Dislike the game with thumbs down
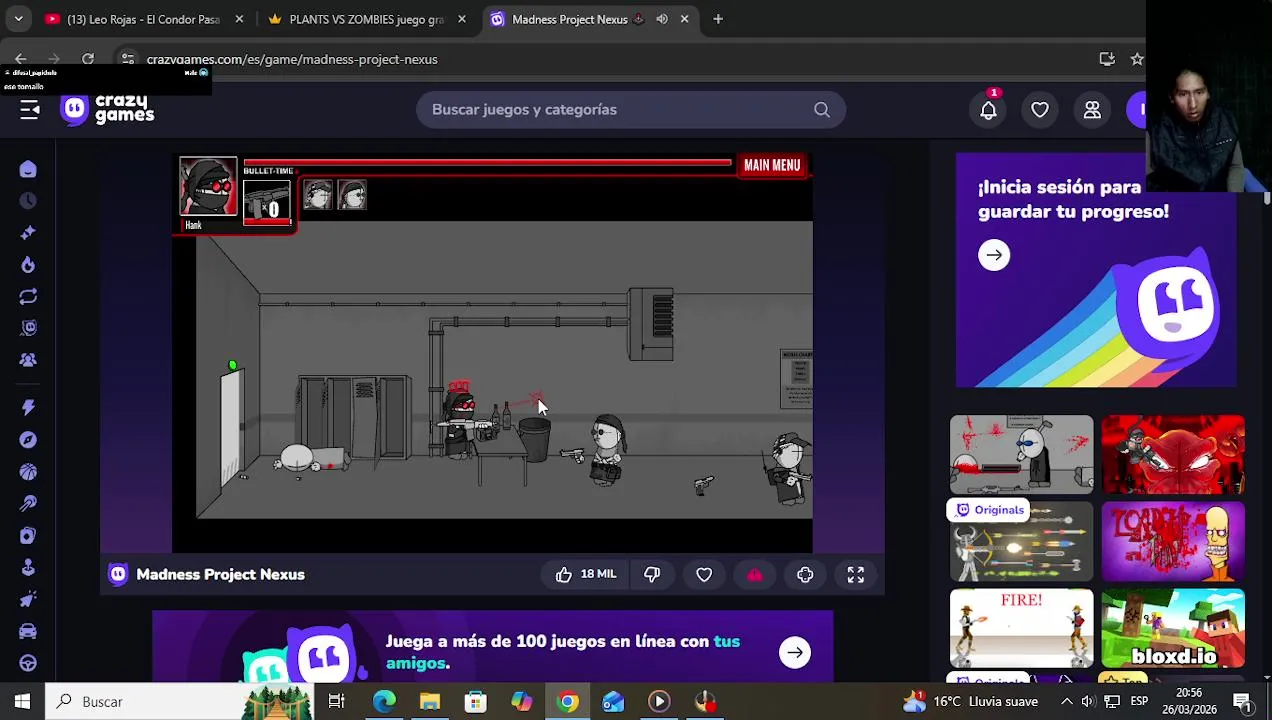This screenshot has width=1272, height=720. coord(652,574)
